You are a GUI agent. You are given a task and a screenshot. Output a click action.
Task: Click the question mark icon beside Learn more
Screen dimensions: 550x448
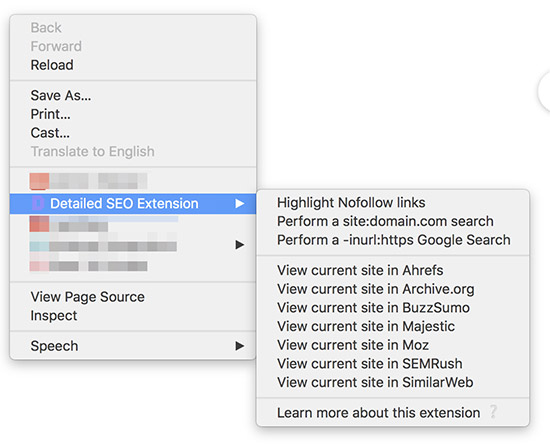[493, 412]
